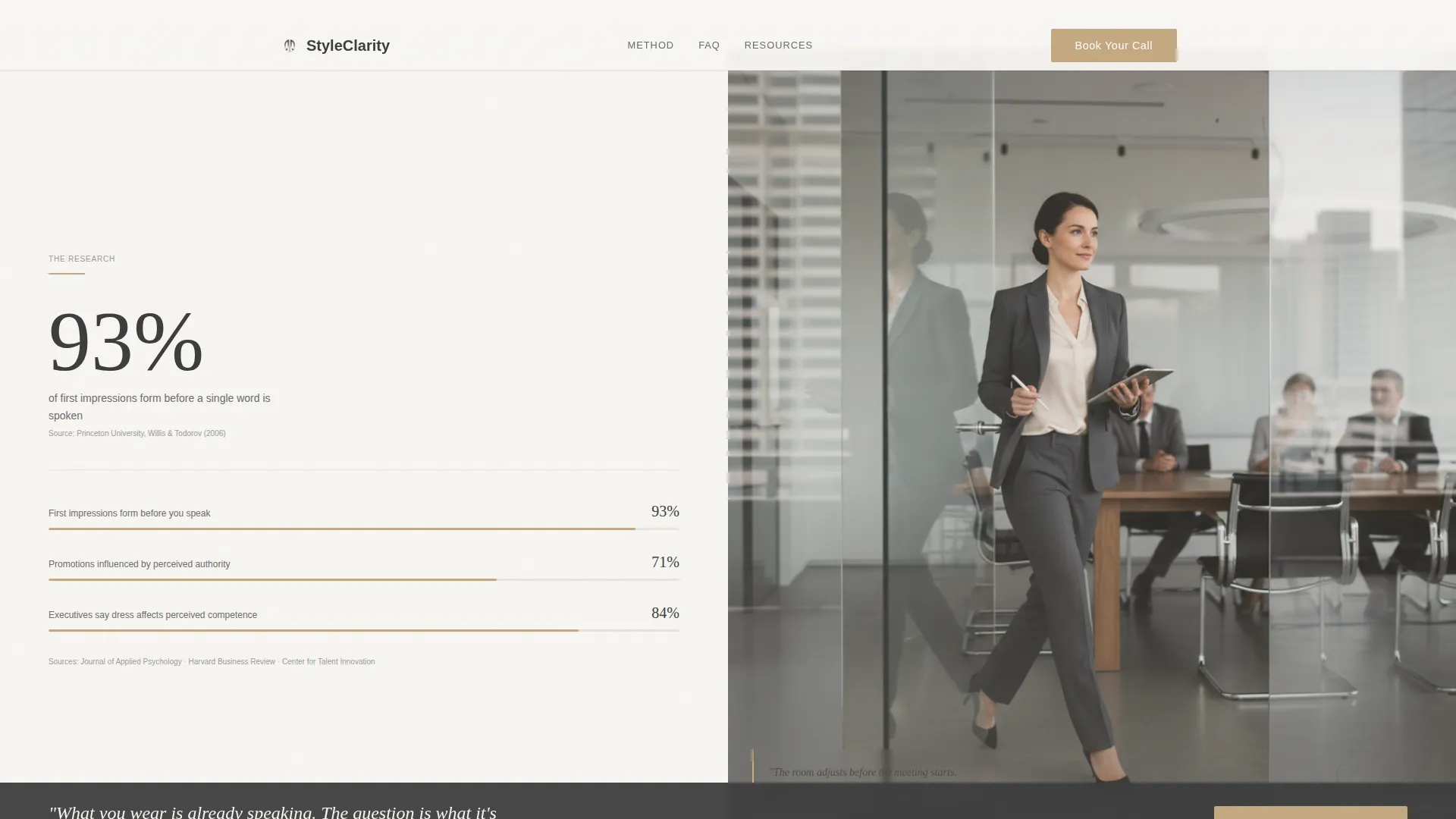
Task: Click 'Promotions influenced by perceived authority' label
Action: pos(140,564)
